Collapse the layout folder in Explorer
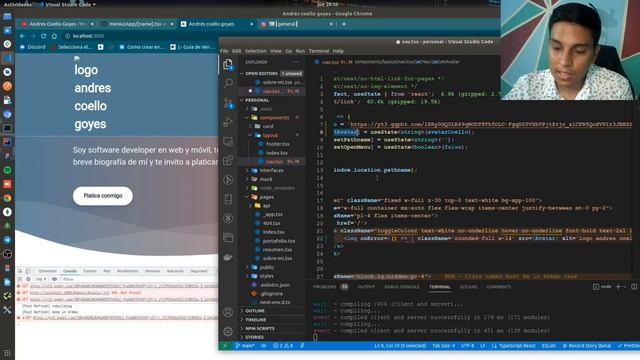640x360 pixels. pyautogui.click(x=270, y=135)
